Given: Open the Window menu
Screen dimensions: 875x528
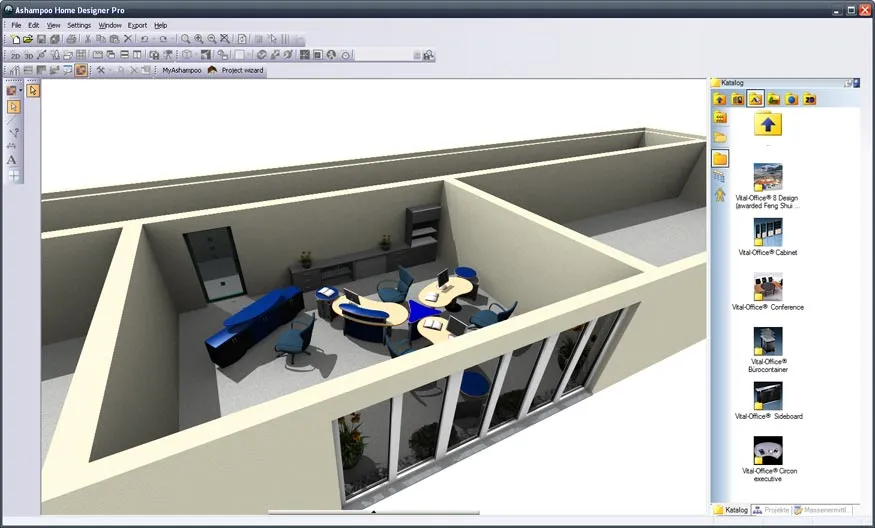Looking at the screenshot, I should pos(110,25).
